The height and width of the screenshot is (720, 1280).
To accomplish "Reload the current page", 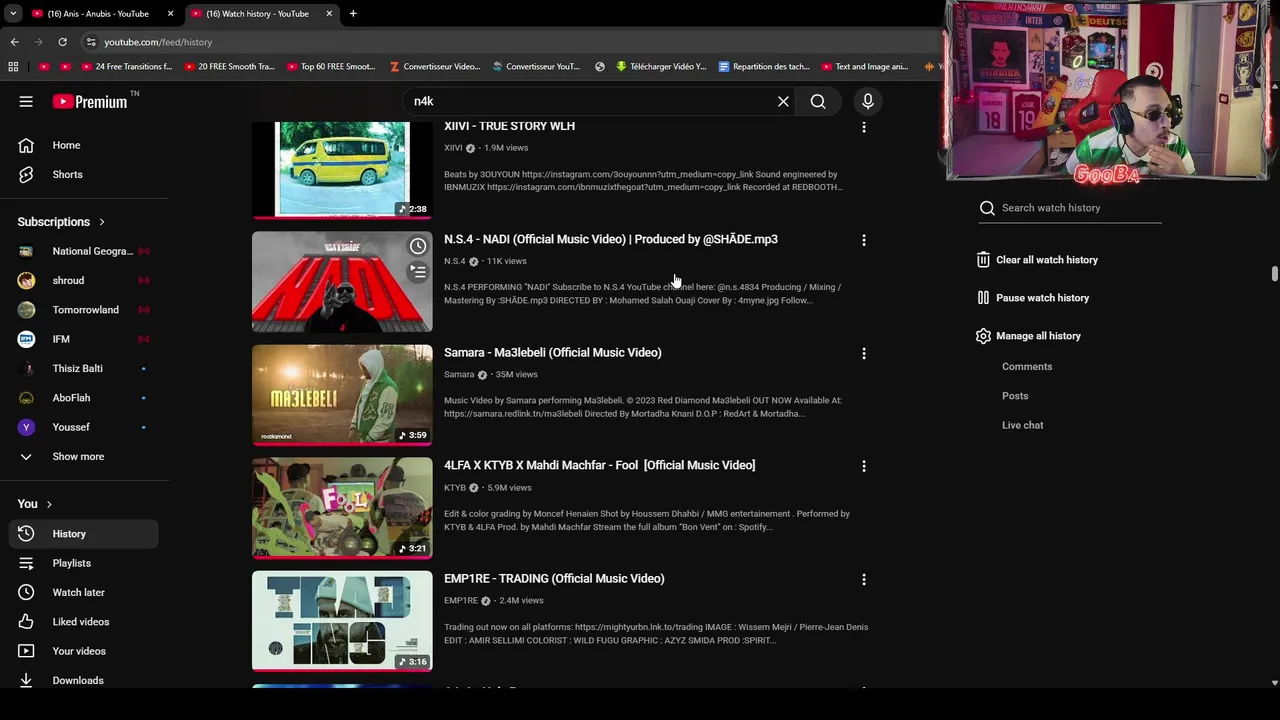I will [x=62, y=42].
